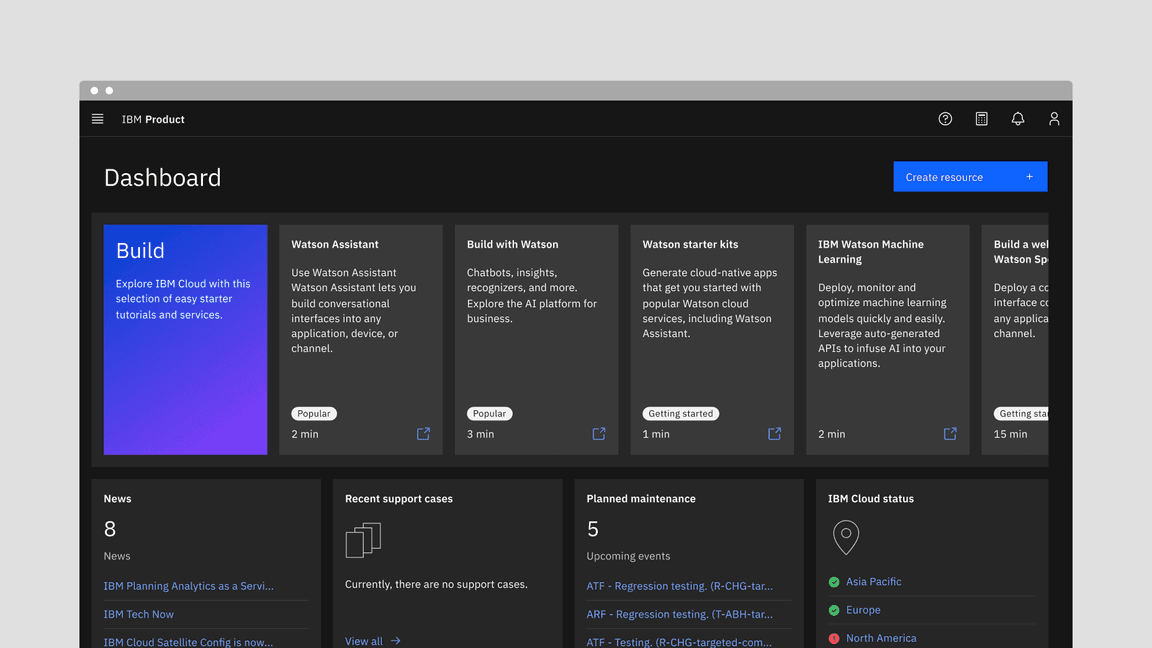
Task: Open the help icon in the header
Action: coord(945,118)
